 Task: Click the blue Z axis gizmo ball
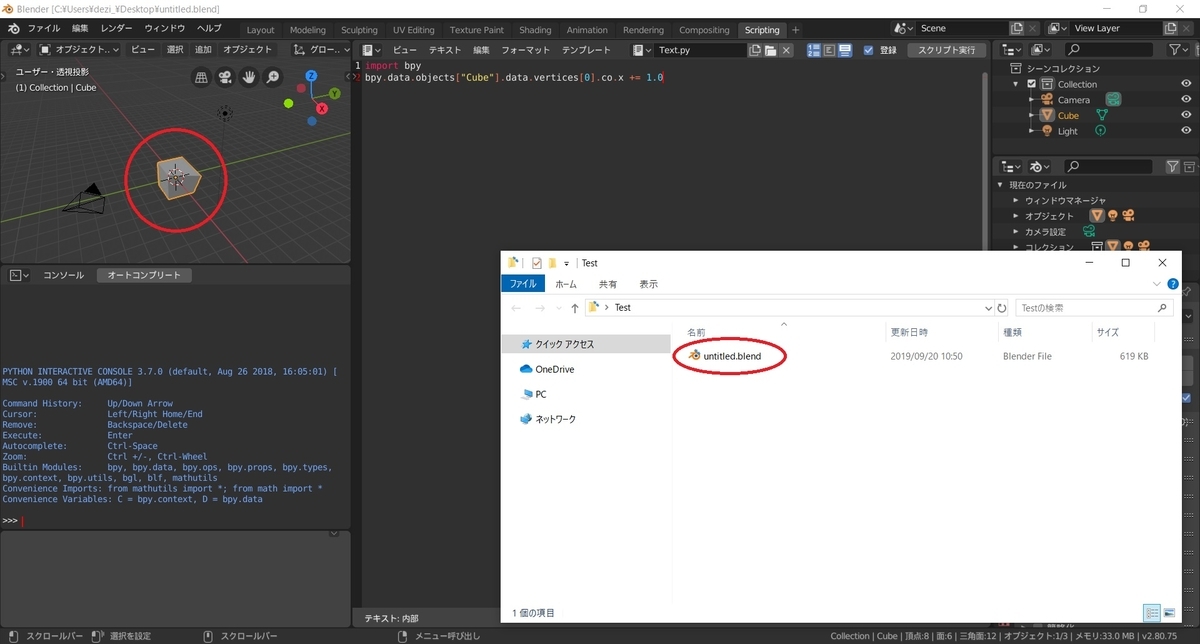pyautogui.click(x=313, y=78)
